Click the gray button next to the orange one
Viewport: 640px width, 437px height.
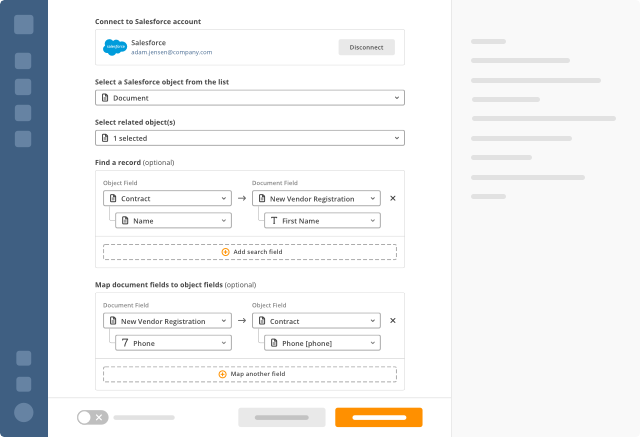pyautogui.click(x=282, y=417)
